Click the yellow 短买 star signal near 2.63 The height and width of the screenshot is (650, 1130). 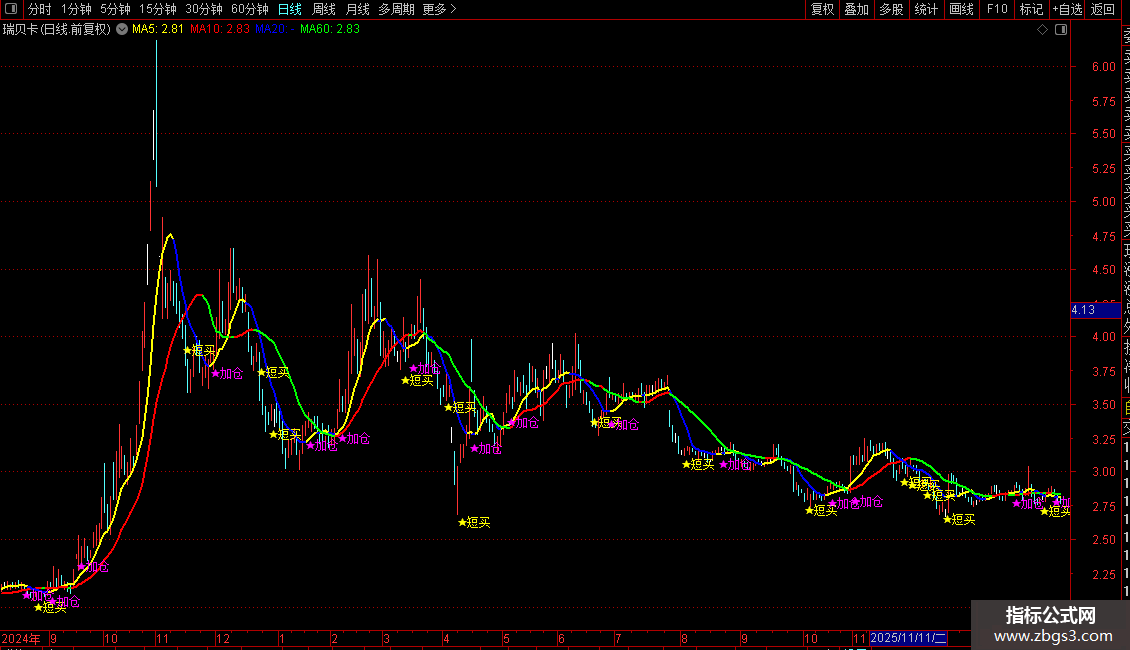click(463, 522)
